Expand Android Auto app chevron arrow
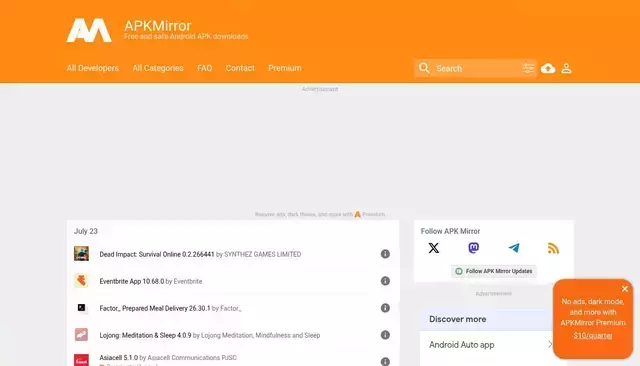The image size is (640, 366). [550, 344]
